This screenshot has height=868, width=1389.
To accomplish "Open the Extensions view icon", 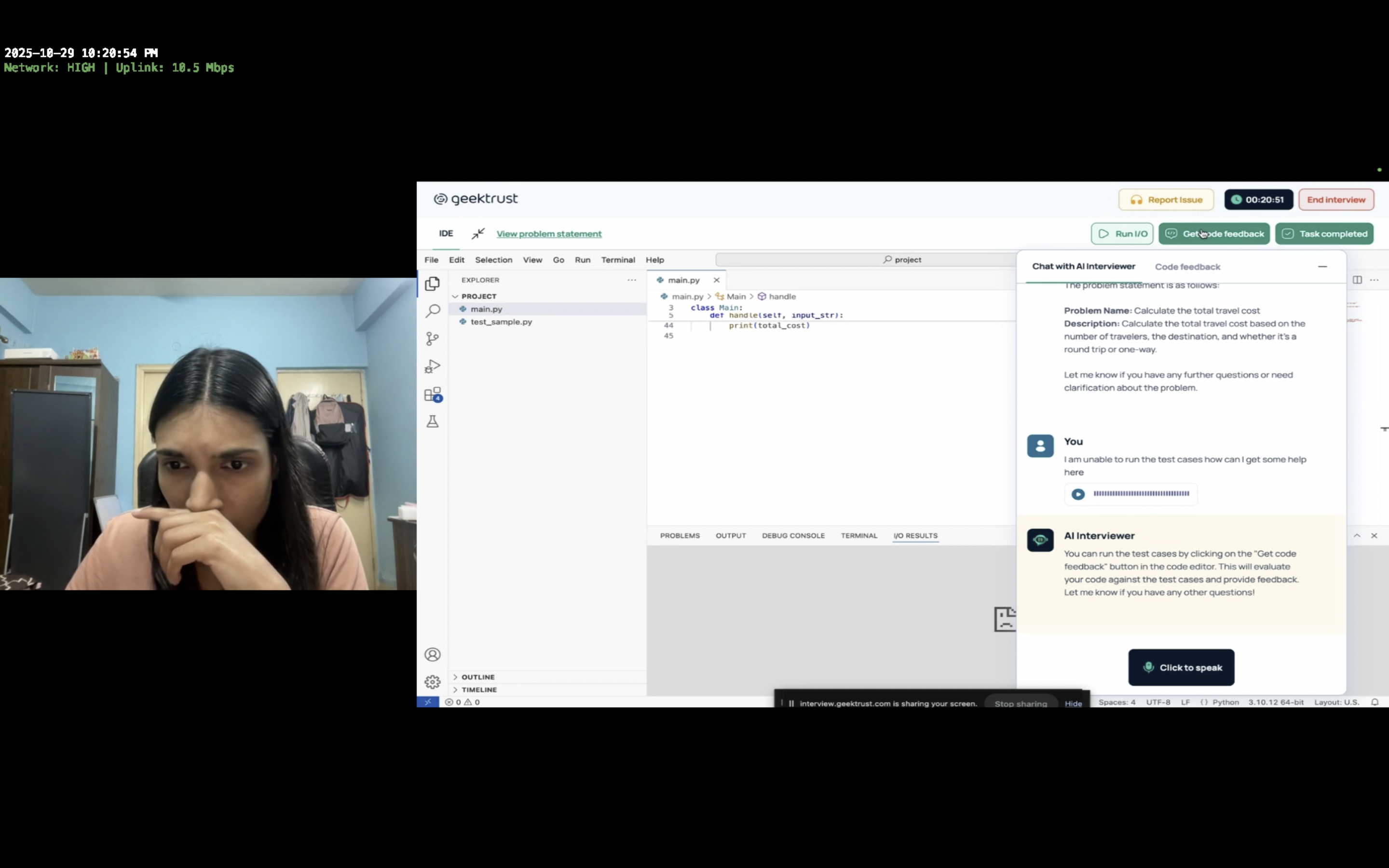I will (x=433, y=394).
